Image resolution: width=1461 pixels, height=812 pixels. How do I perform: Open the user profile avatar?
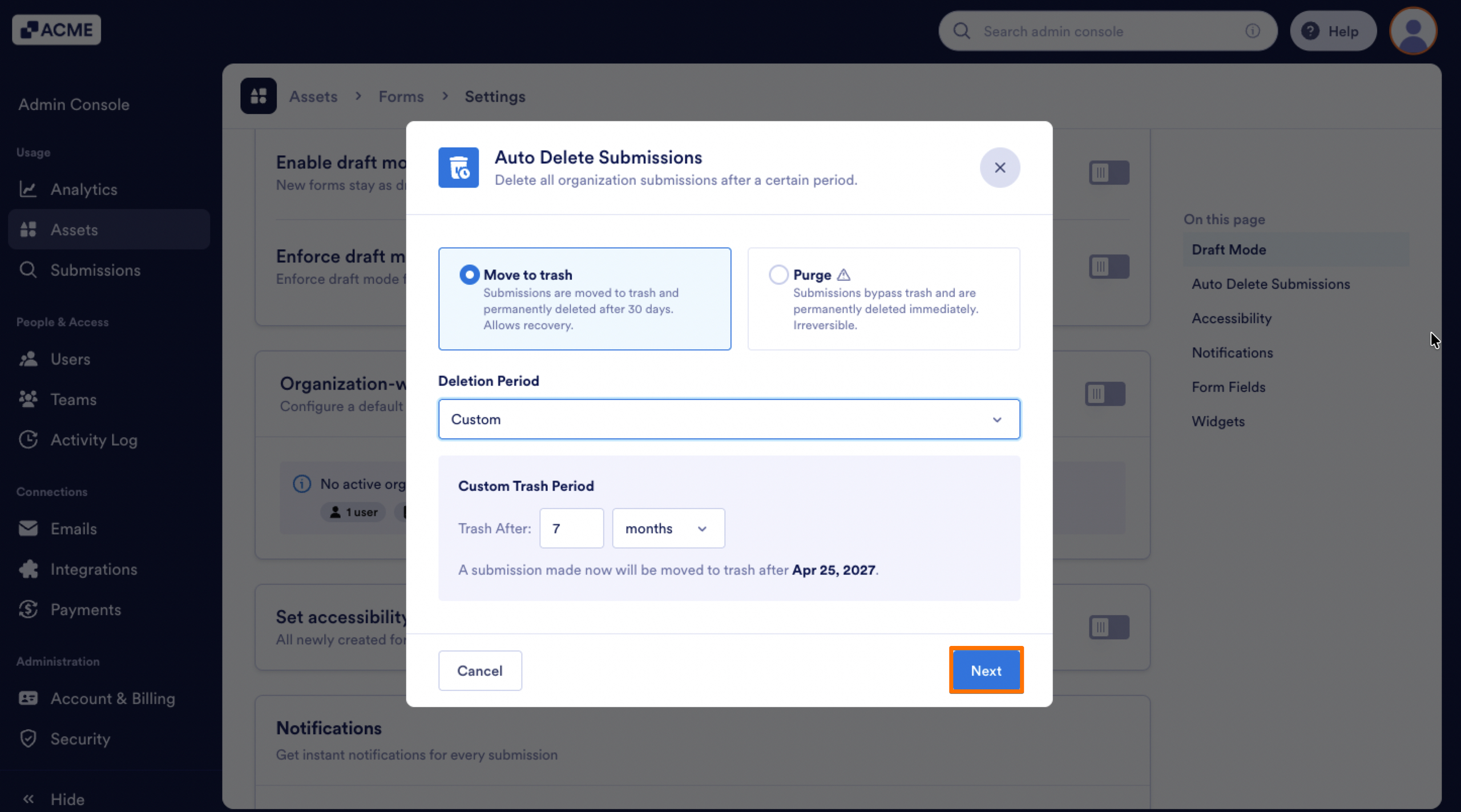tap(1413, 30)
